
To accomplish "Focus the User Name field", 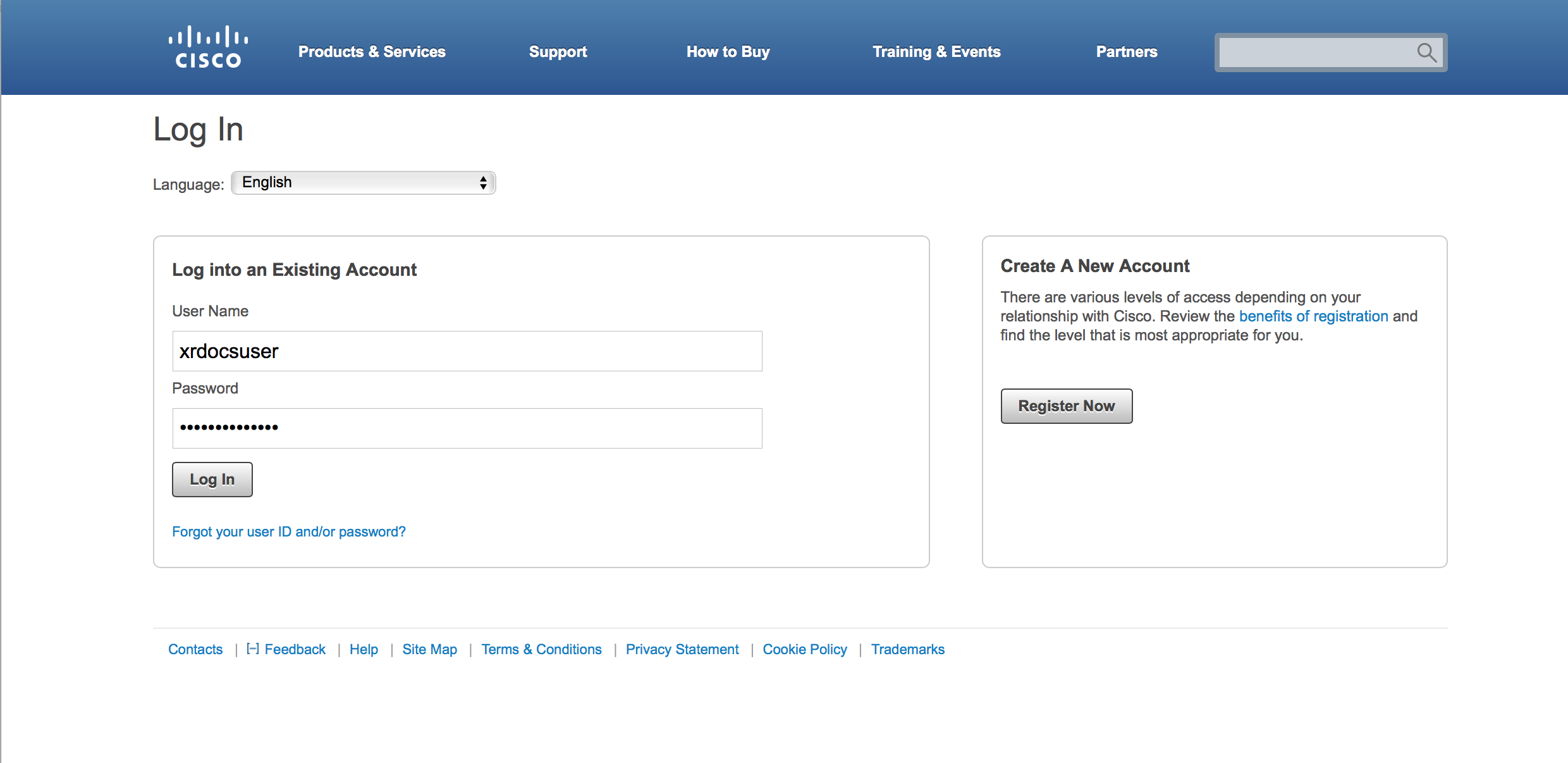I will coord(467,351).
